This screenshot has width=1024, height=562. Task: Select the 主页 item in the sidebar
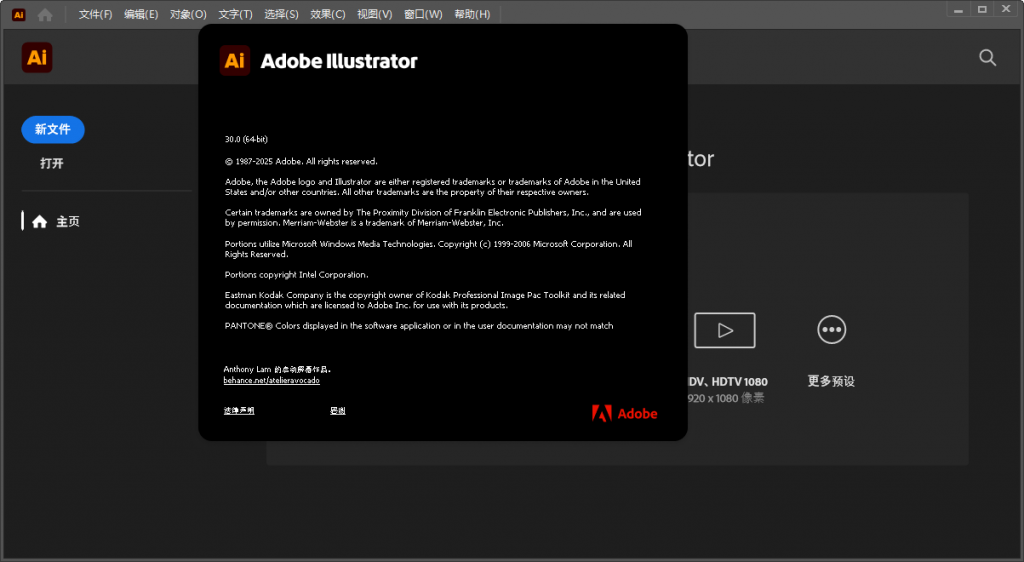(x=67, y=222)
